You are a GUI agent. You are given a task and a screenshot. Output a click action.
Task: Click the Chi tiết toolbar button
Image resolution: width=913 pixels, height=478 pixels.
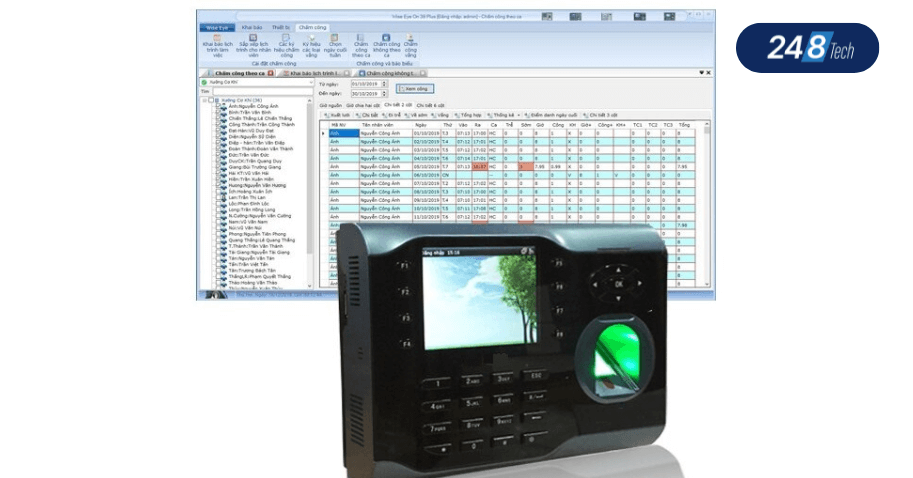[367, 115]
